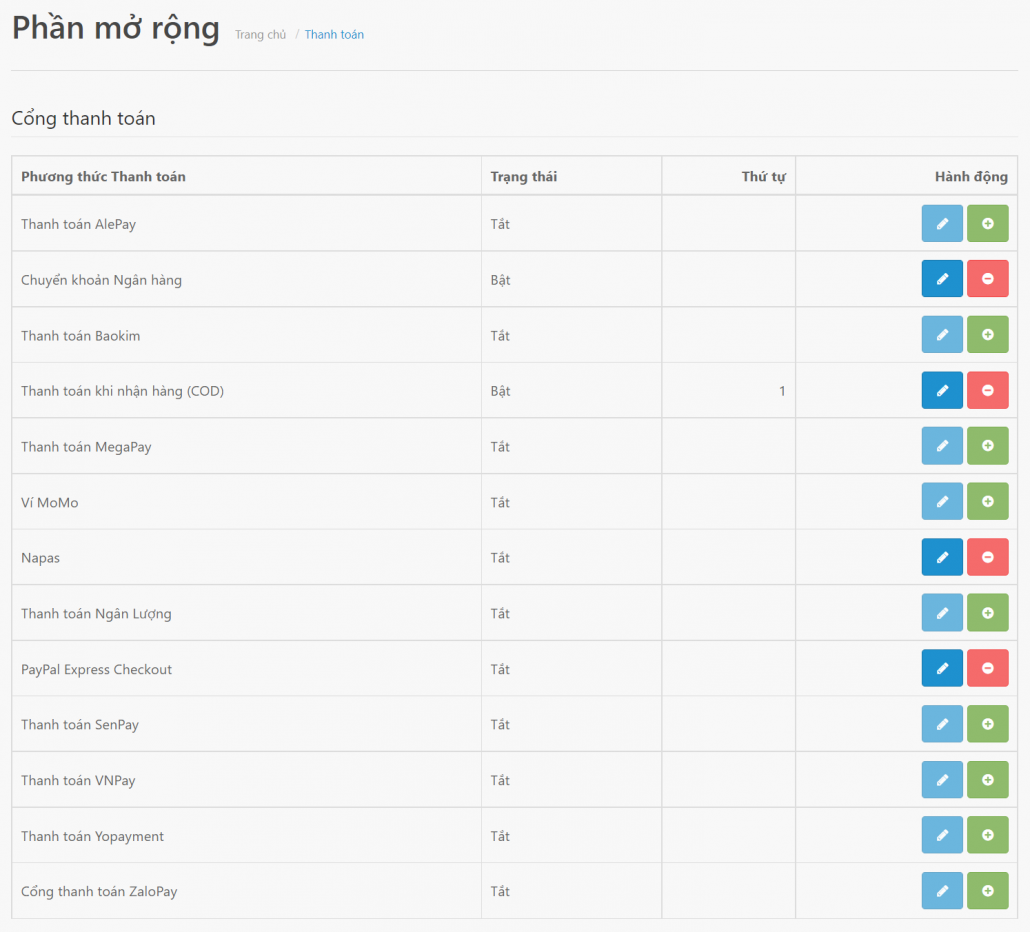Install Thanh toán Ngân Lượng extension
The height and width of the screenshot is (932, 1030).
tap(987, 613)
